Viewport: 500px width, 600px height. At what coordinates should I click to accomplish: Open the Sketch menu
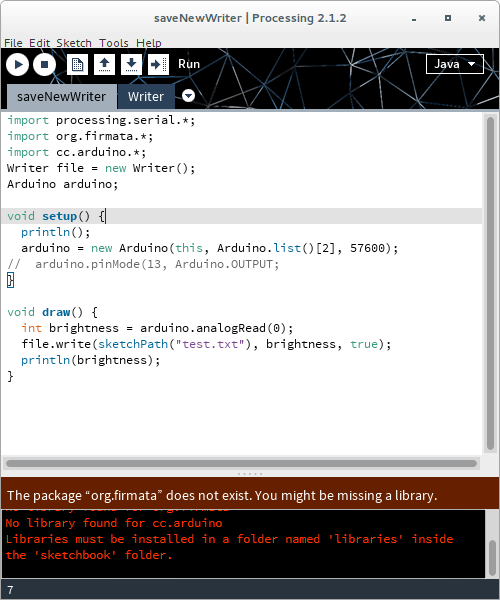pyautogui.click(x=74, y=43)
